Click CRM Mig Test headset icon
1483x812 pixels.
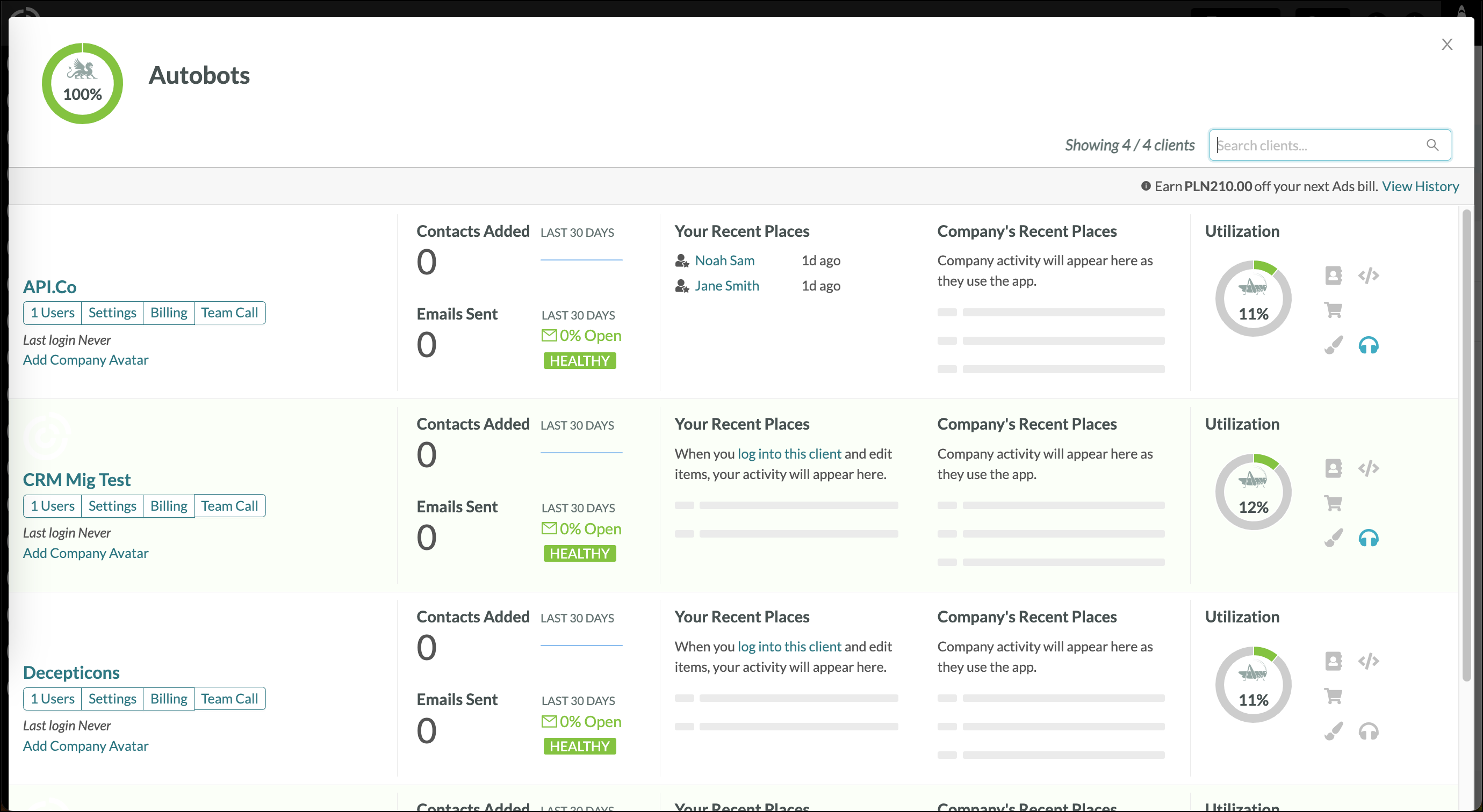pos(1369,538)
